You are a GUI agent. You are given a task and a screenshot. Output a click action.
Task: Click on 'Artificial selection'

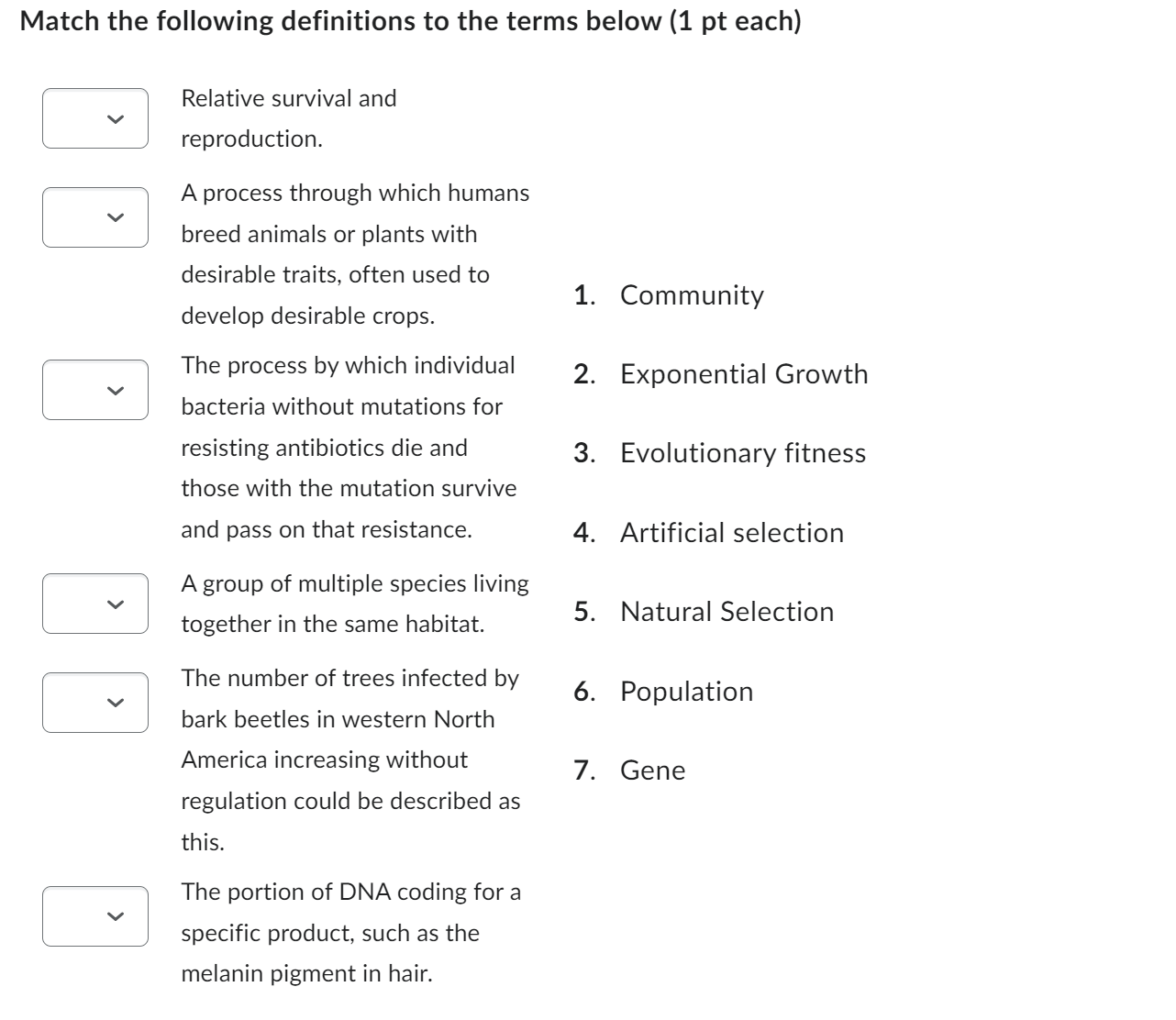tap(731, 532)
